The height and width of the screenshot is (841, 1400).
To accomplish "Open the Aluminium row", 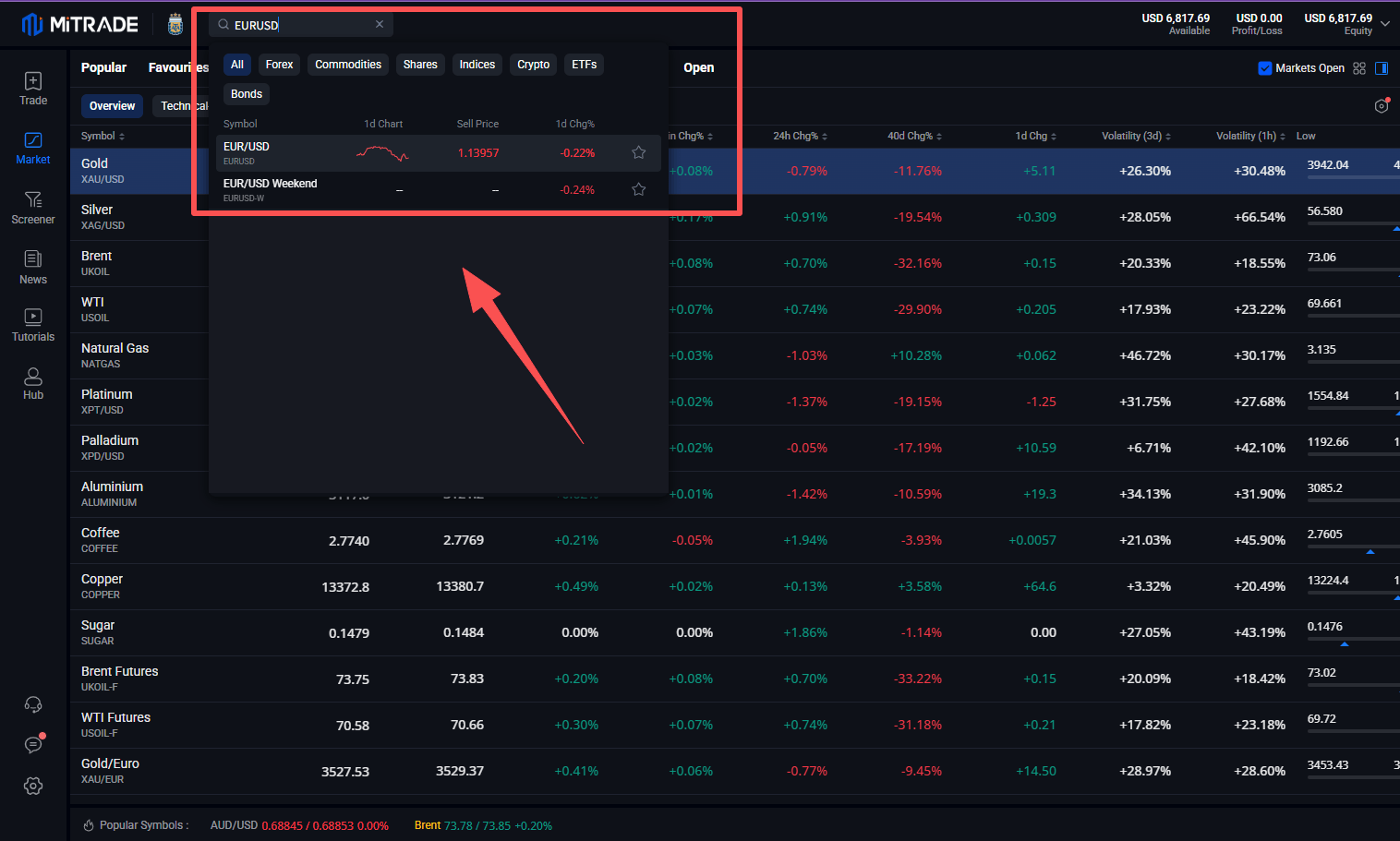I will pyautogui.click(x=735, y=494).
